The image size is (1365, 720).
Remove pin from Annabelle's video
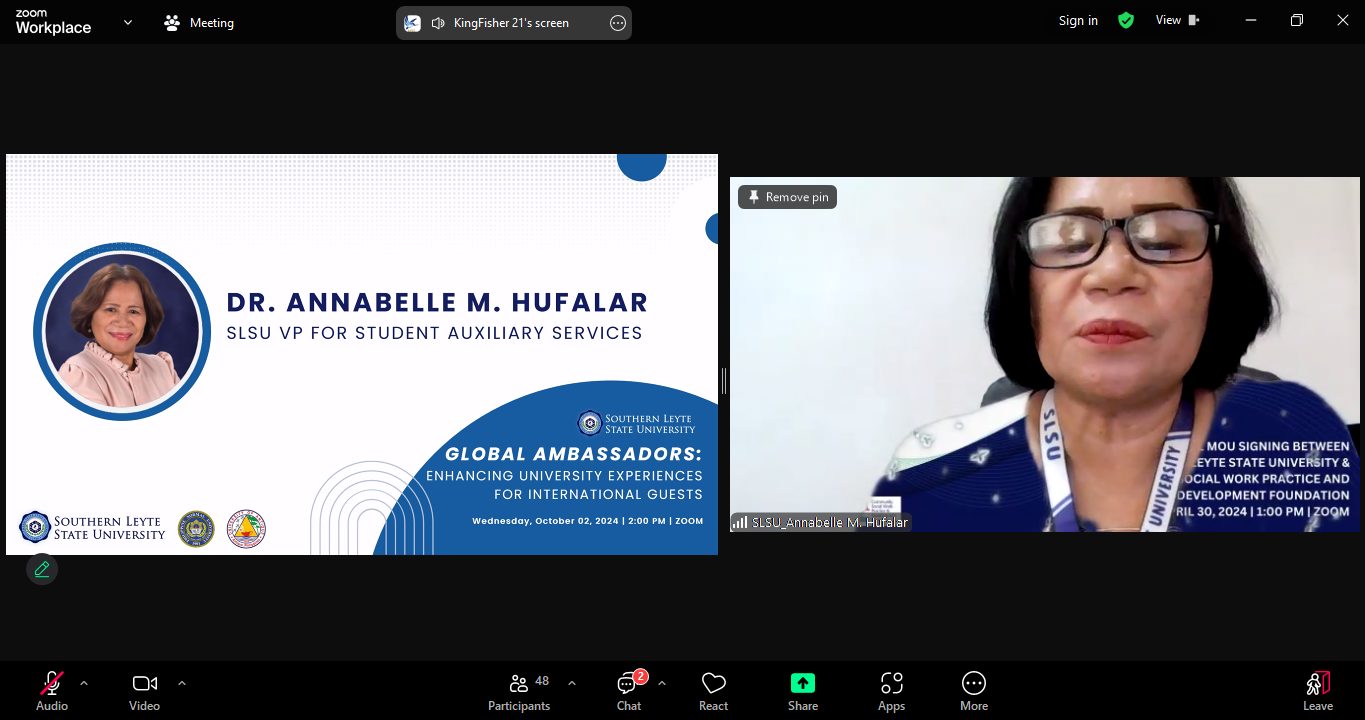point(788,197)
